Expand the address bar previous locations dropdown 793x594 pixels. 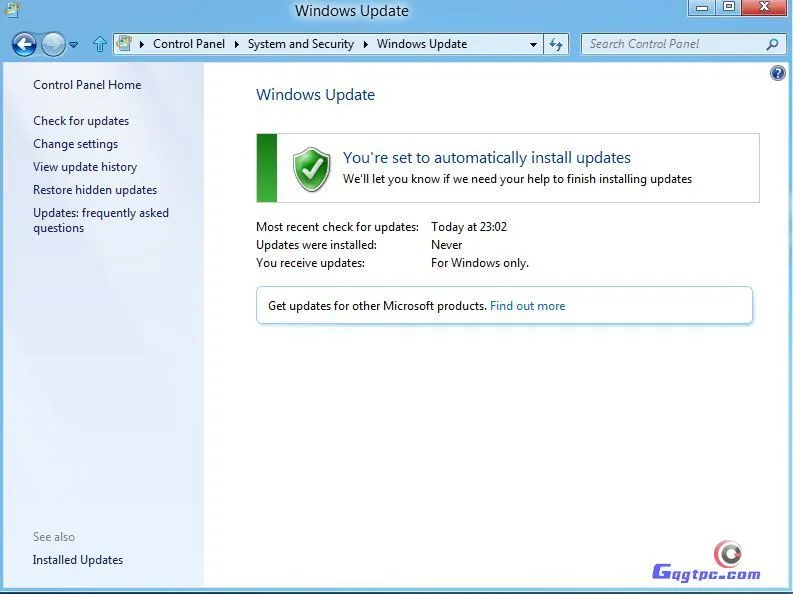pyautogui.click(x=533, y=45)
